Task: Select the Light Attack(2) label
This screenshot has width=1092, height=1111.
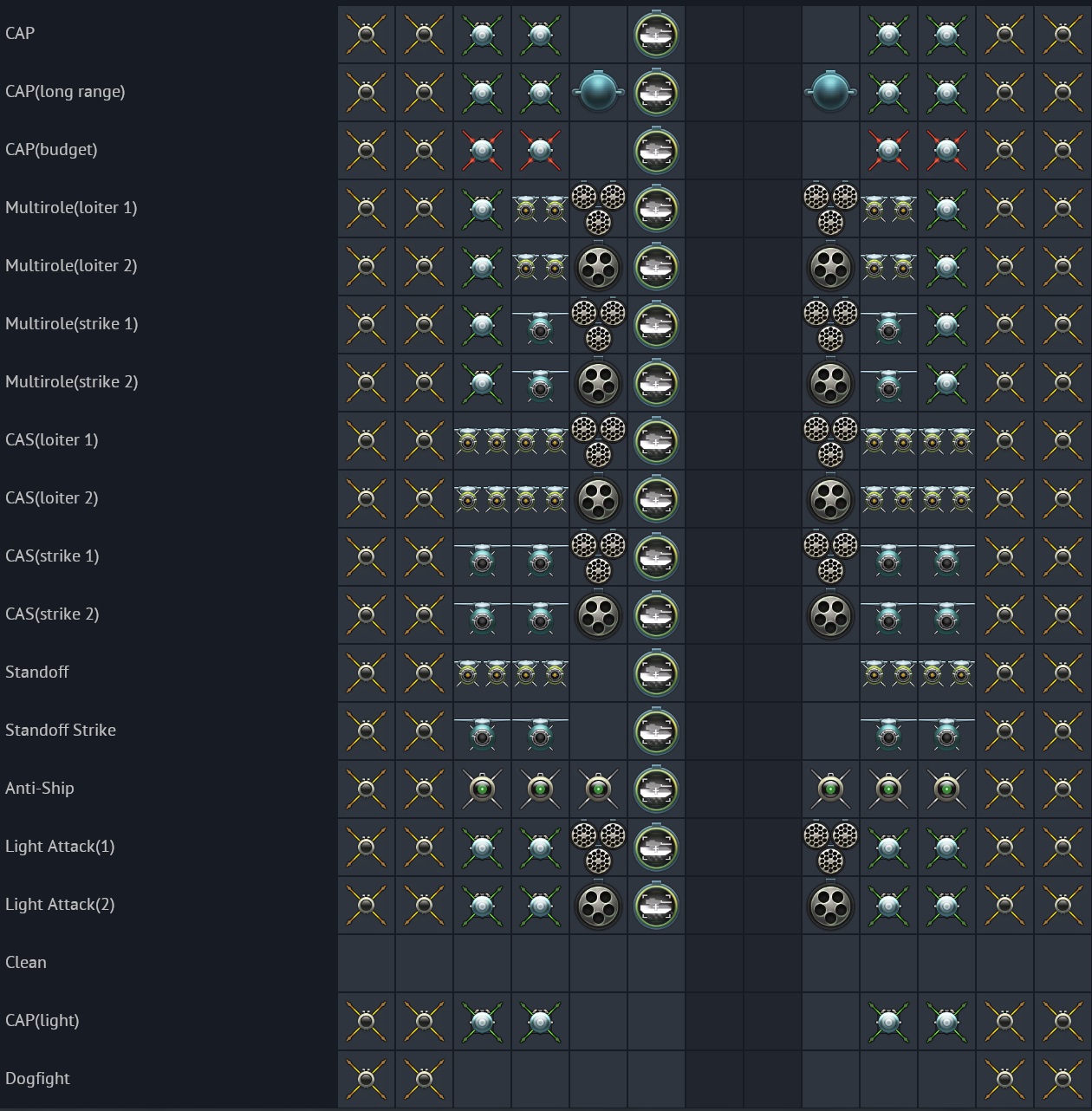Action: (60, 905)
